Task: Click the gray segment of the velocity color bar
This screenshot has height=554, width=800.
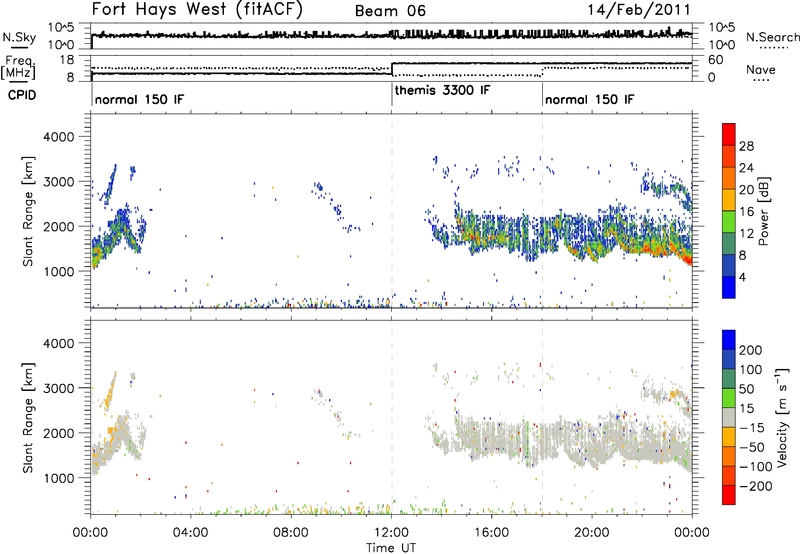Action: tap(729, 418)
